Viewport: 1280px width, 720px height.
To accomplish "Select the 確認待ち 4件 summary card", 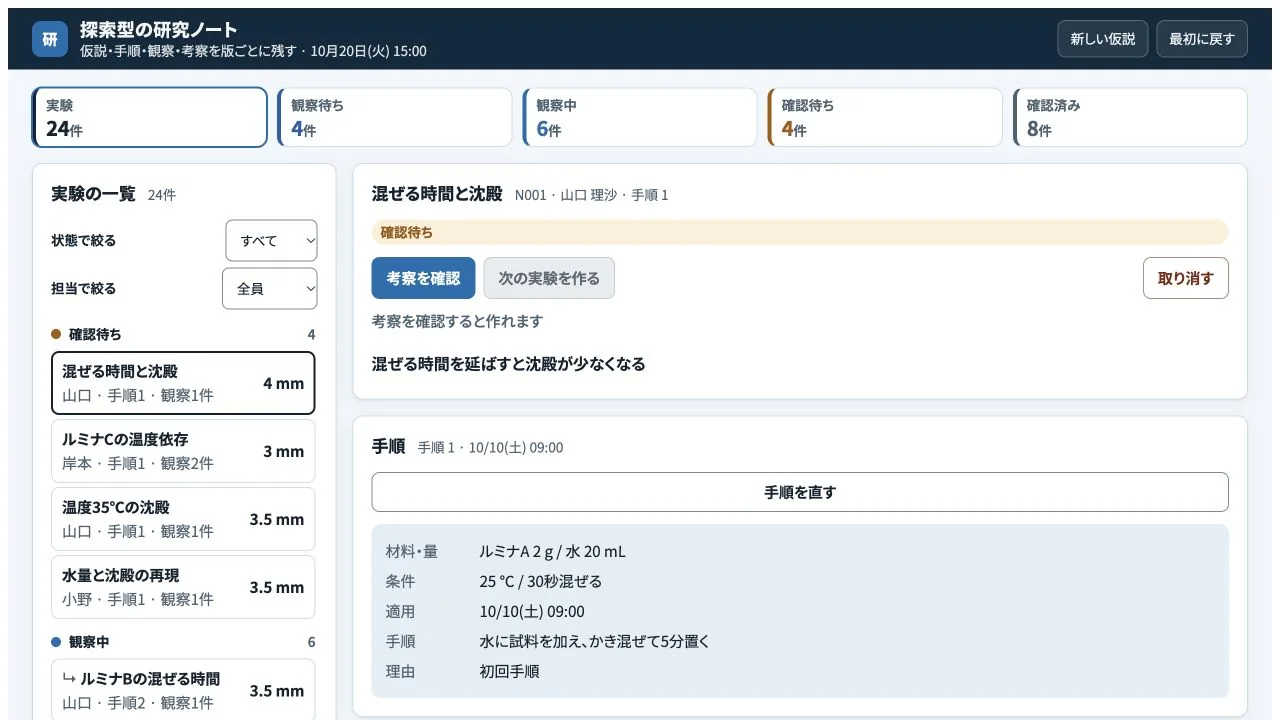I will tap(884, 117).
